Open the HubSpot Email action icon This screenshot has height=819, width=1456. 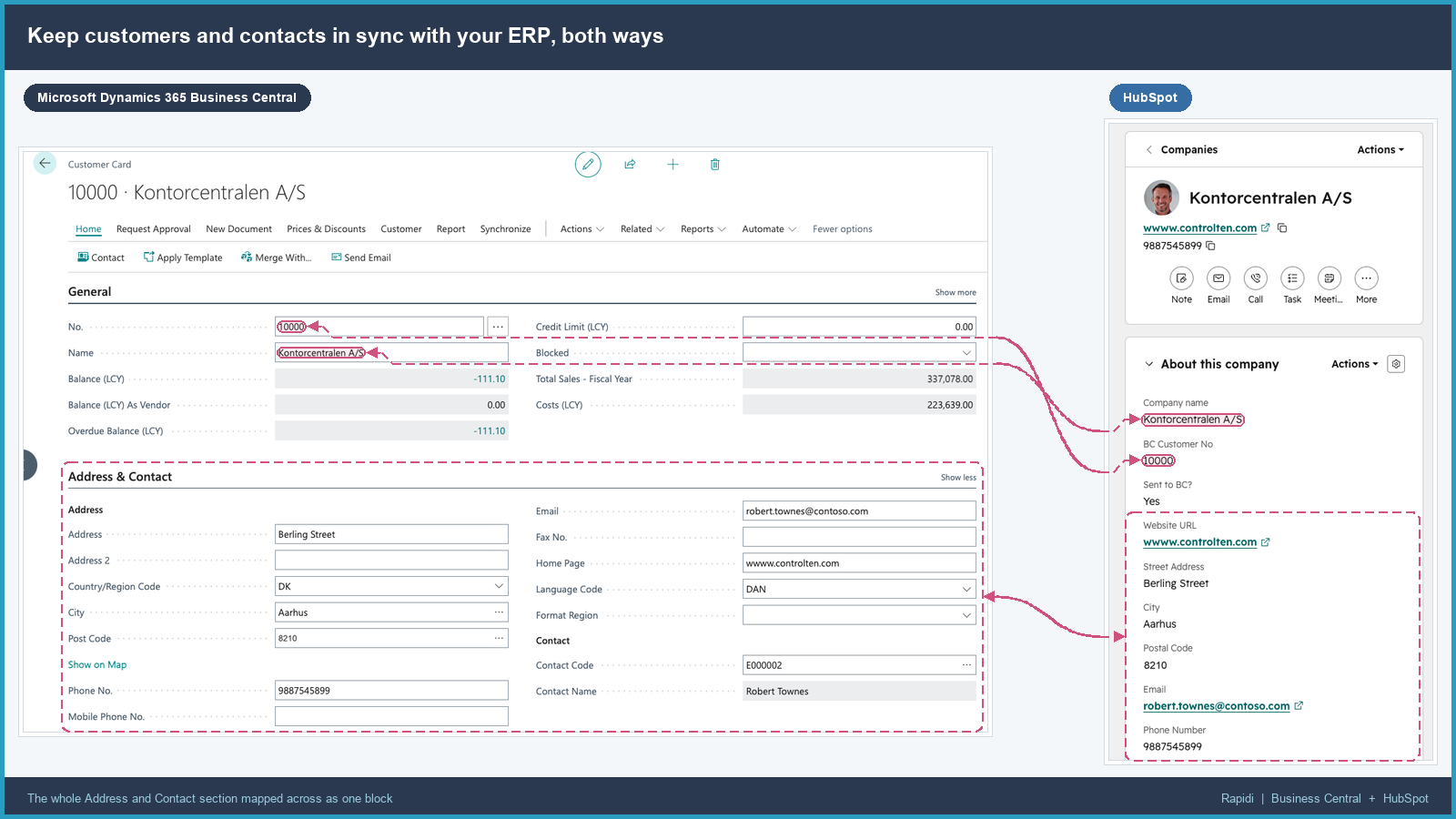click(1218, 278)
